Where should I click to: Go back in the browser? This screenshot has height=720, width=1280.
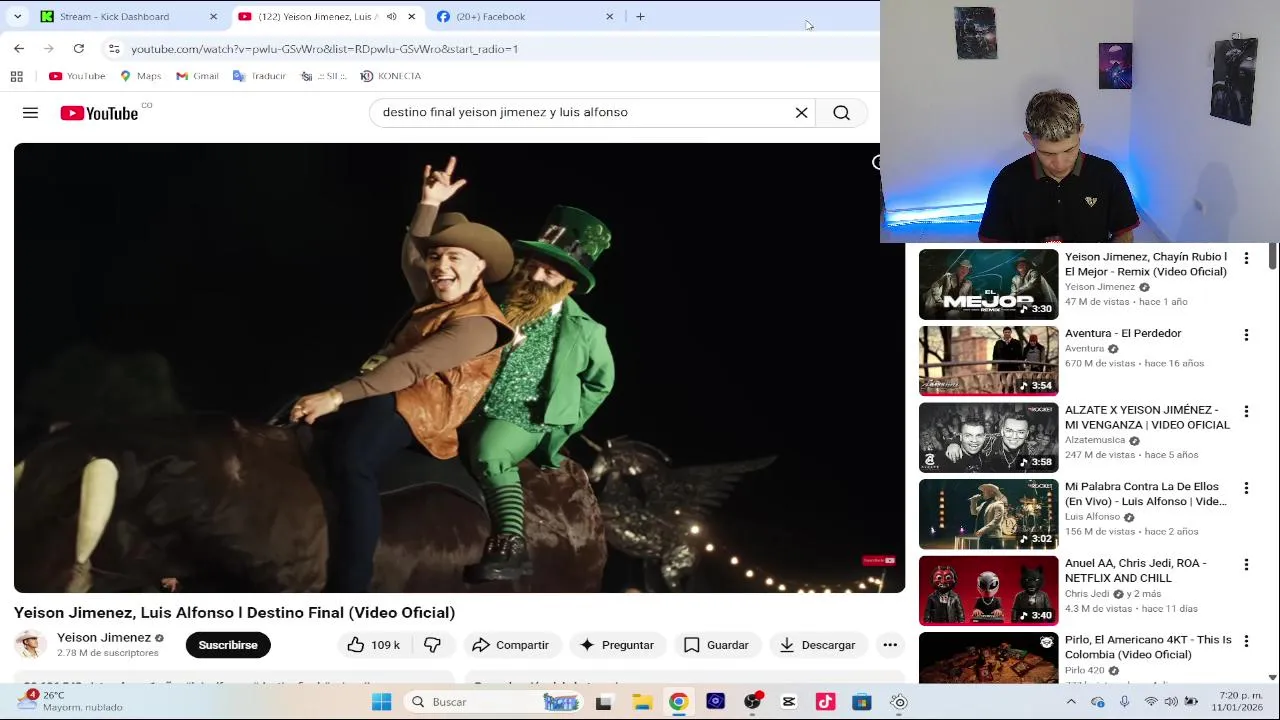(19, 48)
